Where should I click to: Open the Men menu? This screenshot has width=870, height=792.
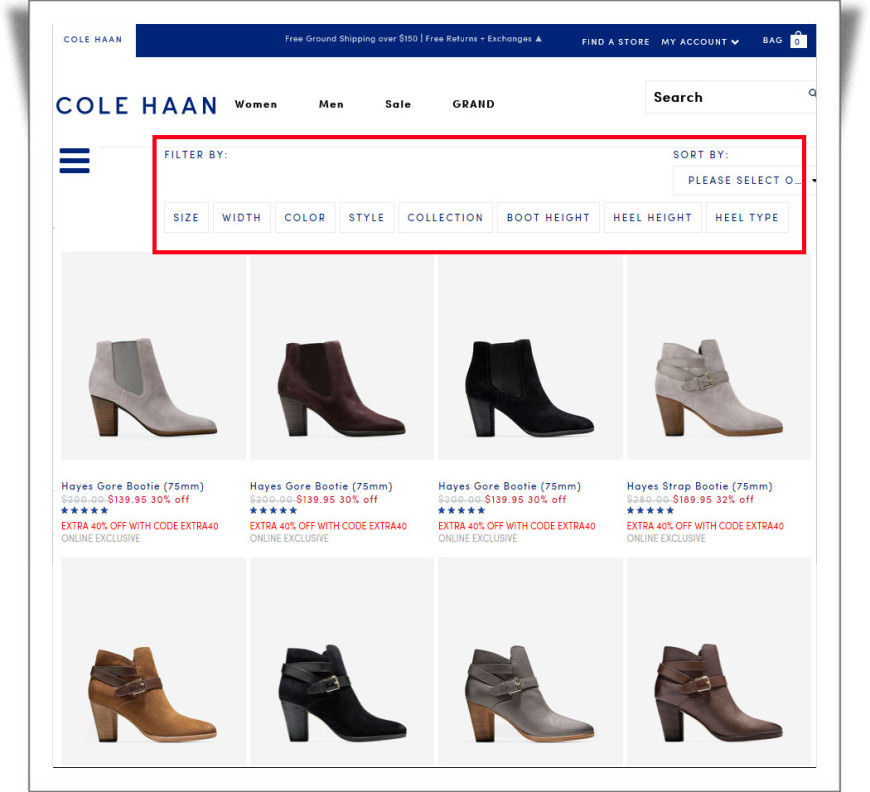331,104
